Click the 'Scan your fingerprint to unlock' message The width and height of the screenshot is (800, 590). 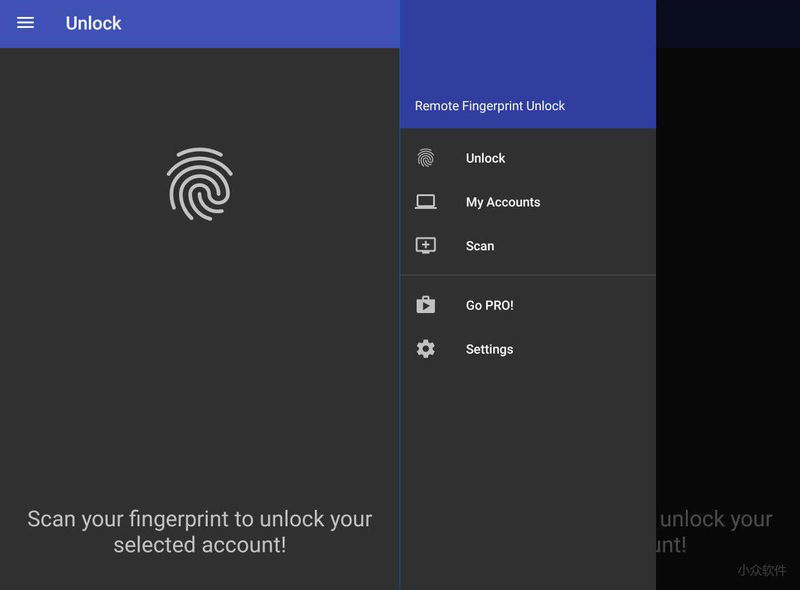(200, 531)
